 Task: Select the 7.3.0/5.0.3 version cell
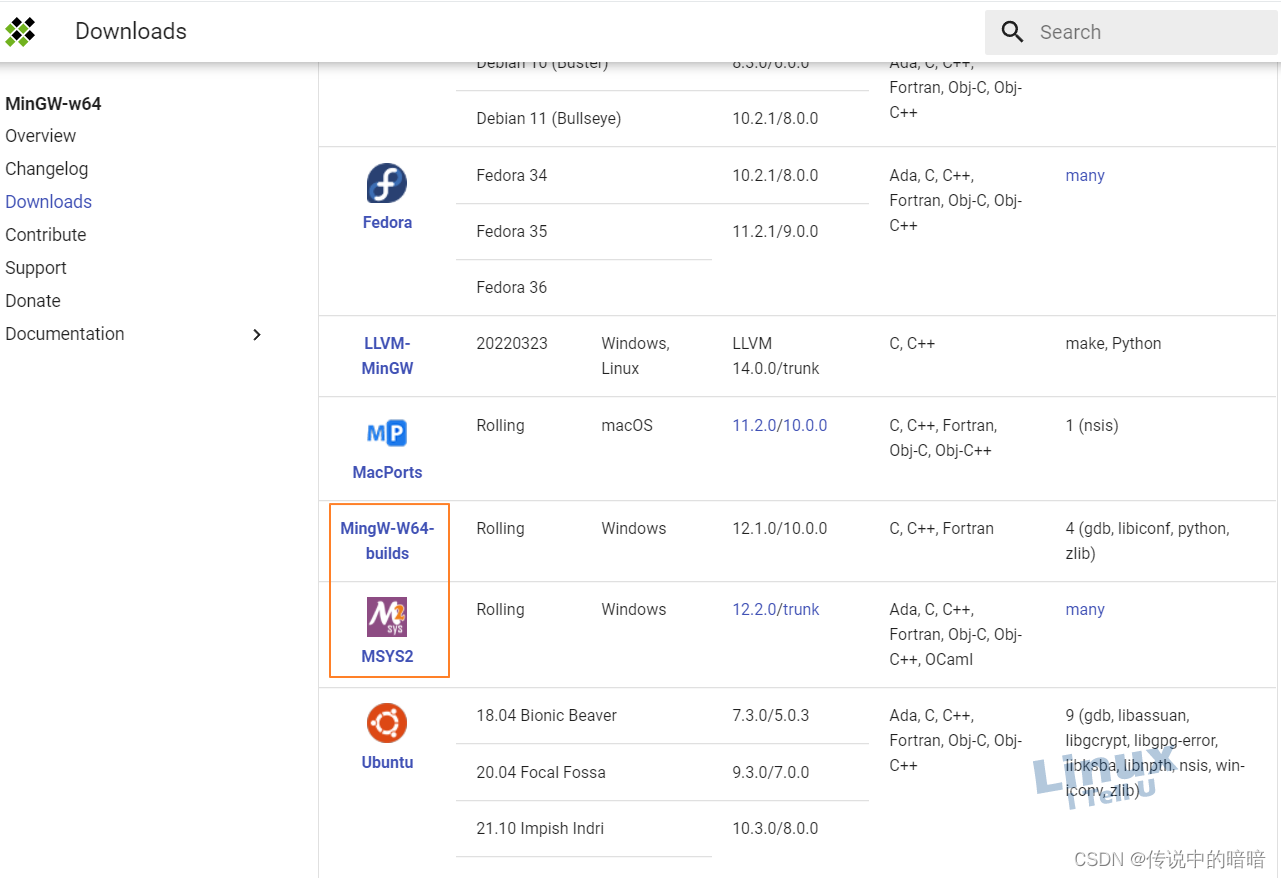(x=771, y=715)
